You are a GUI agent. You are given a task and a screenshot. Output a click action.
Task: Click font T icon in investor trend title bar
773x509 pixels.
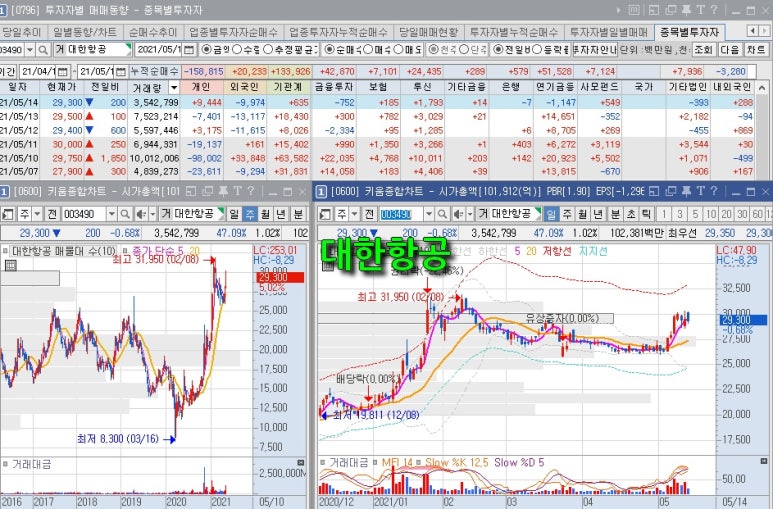pyautogui.click(x=701, y=10)
